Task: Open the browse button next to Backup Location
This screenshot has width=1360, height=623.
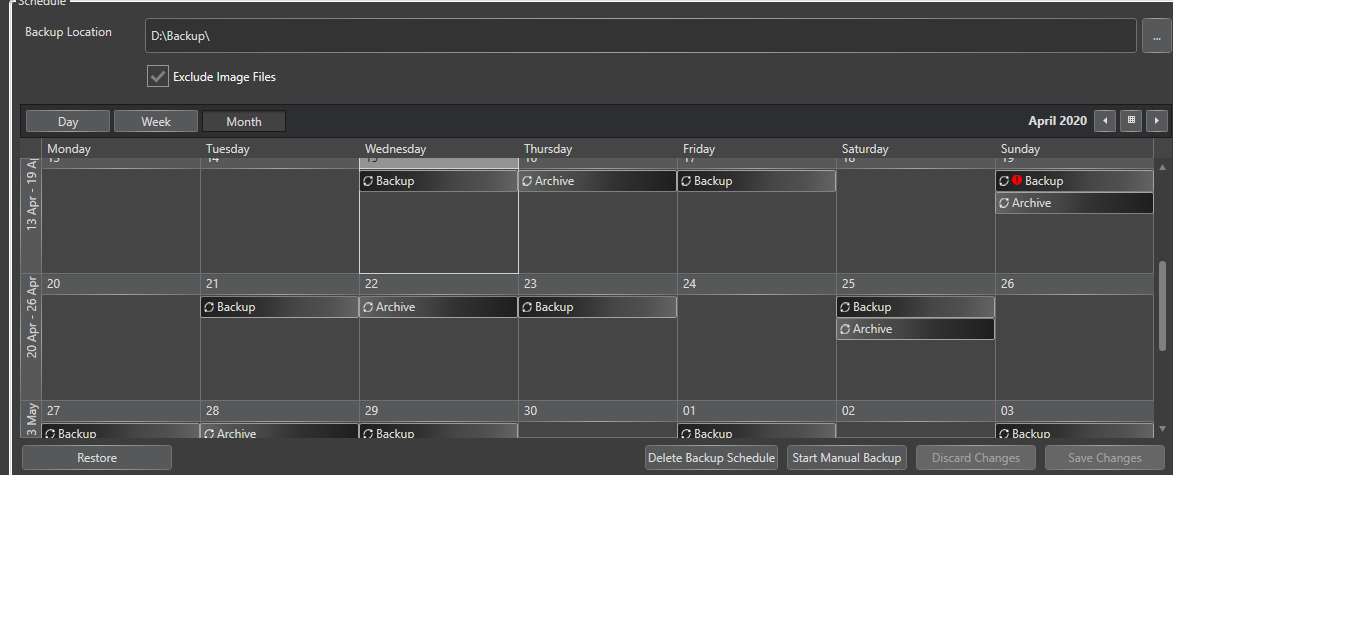Action: [1156, 36]
